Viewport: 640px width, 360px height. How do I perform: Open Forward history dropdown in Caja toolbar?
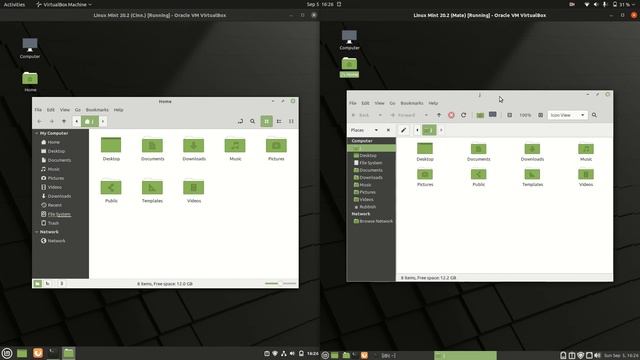tap(426, 115)
